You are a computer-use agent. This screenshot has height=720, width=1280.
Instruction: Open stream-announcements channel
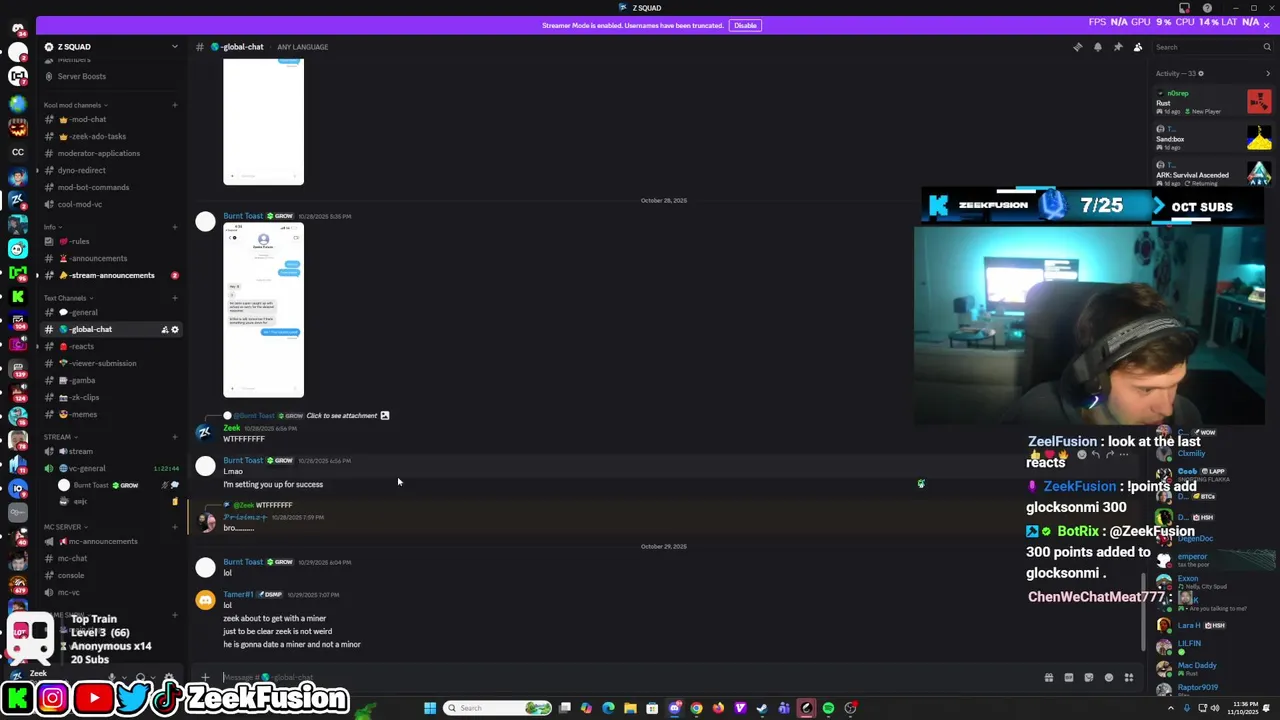pos(110,275)
